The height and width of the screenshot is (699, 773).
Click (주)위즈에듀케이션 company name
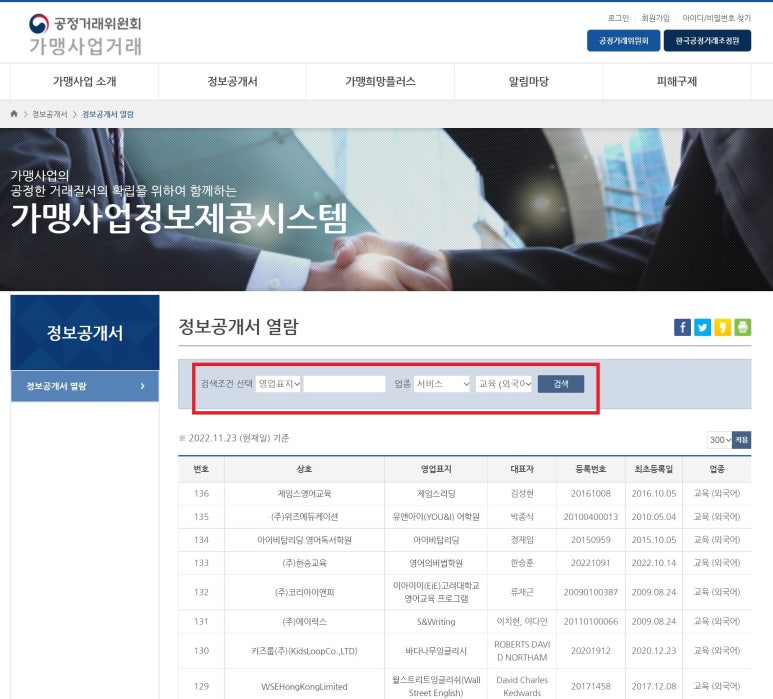pos(304,517)
